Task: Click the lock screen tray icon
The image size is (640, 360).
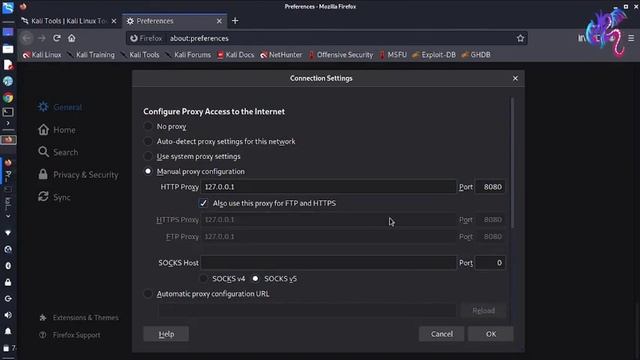Action: point(8,282)
